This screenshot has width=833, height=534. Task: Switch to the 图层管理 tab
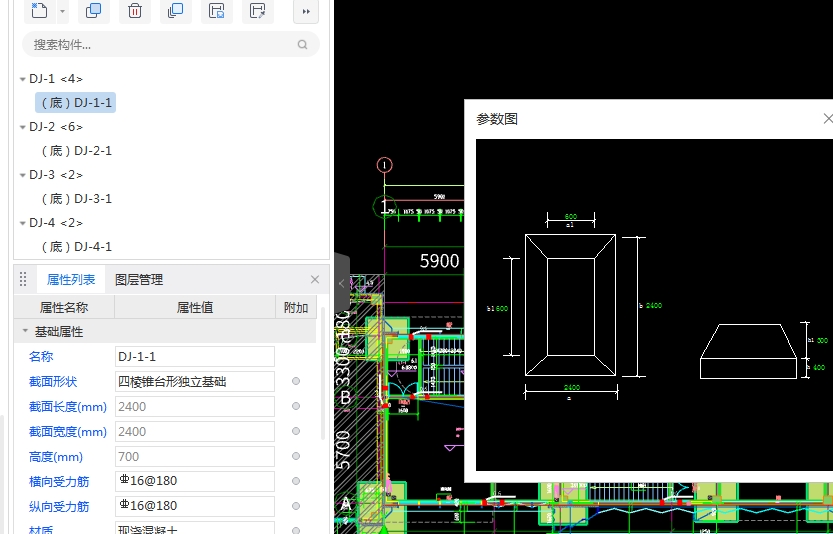pos(139,279)
